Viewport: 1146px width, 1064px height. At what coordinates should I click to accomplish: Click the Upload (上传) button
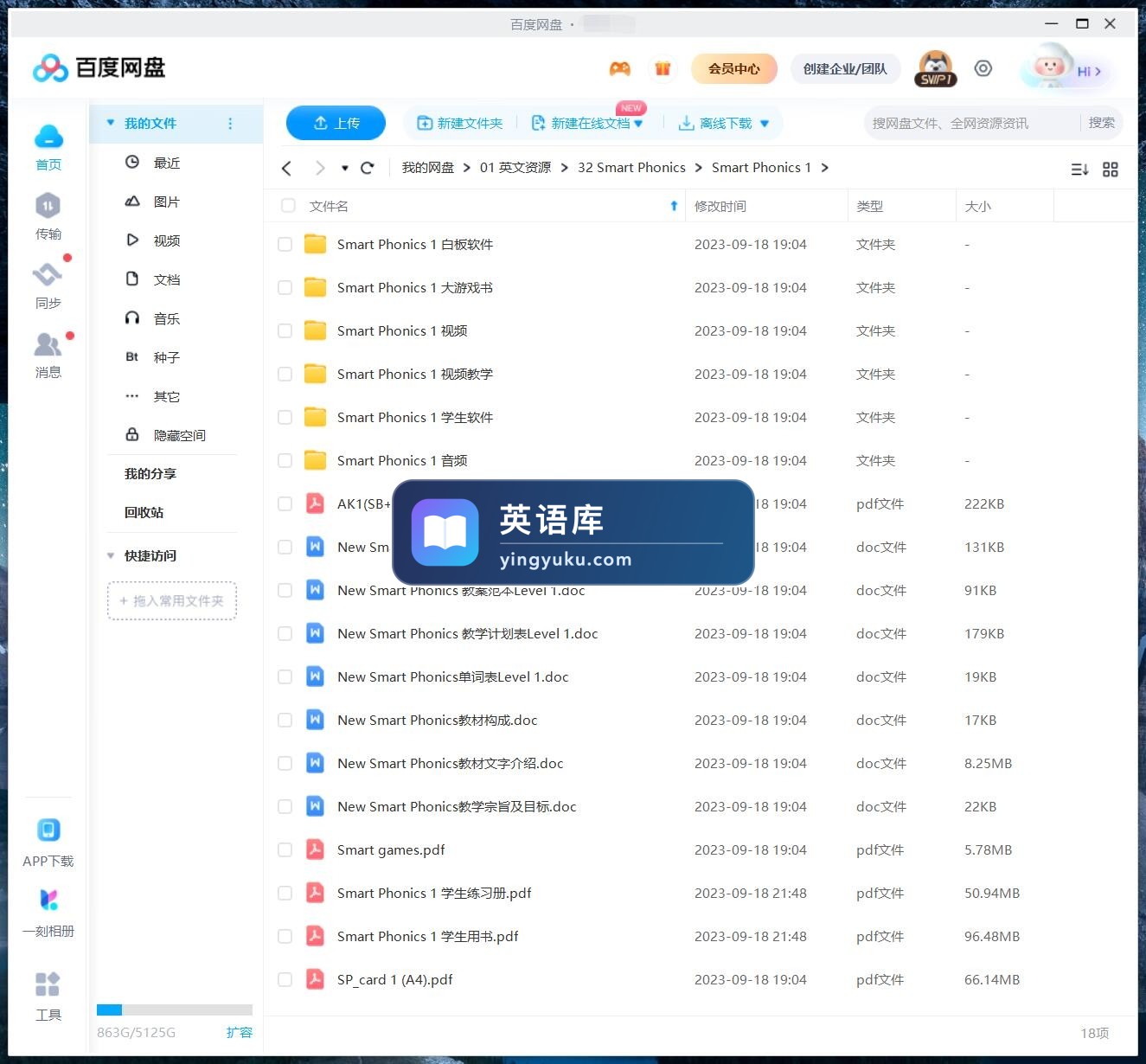tap(336, 124)
